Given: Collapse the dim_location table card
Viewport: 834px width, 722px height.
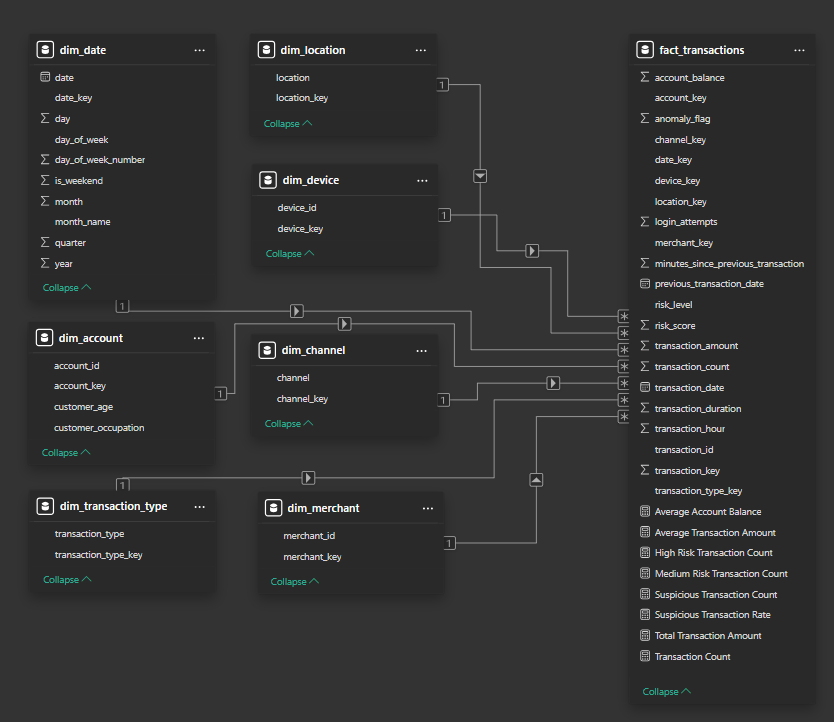Looking at the screenshot, I should pyautogui.click(x=288, y=123).
